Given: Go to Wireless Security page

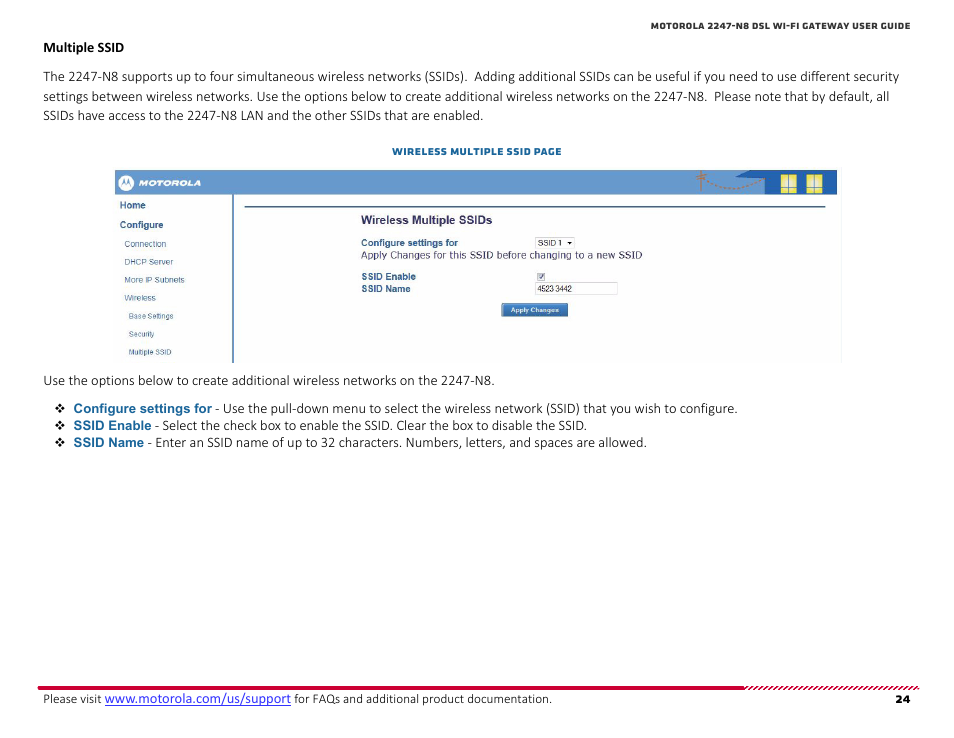Looking at the screenshot, I should click(x=141, y=334).
